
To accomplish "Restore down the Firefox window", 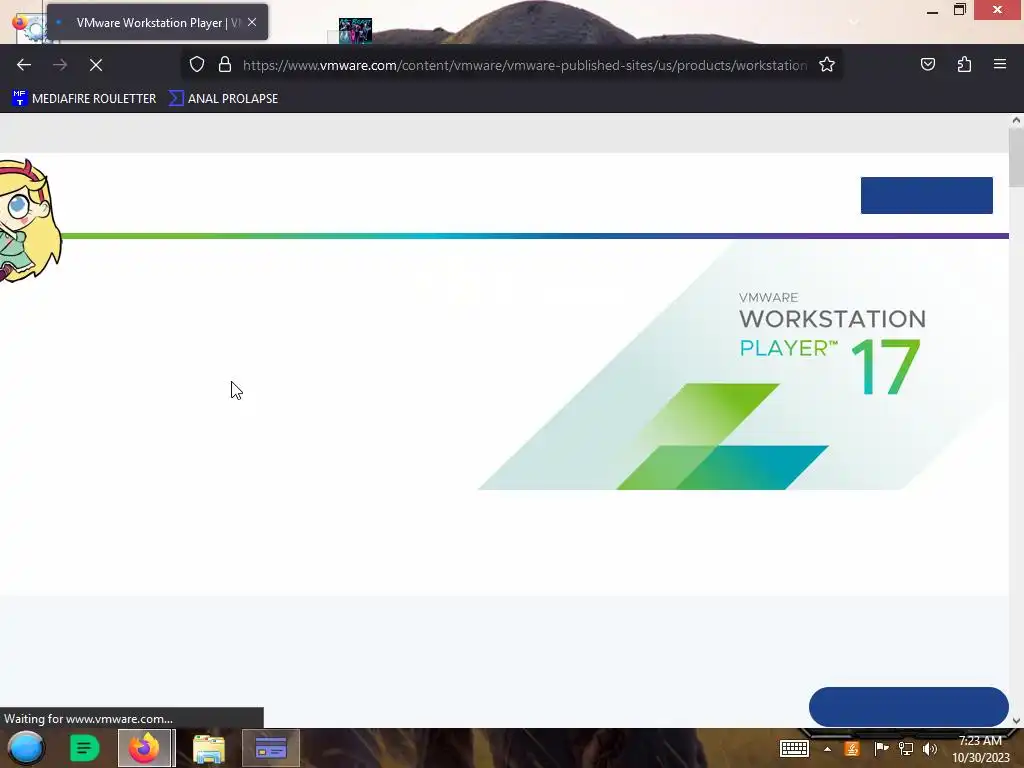I will coord(960,10).
